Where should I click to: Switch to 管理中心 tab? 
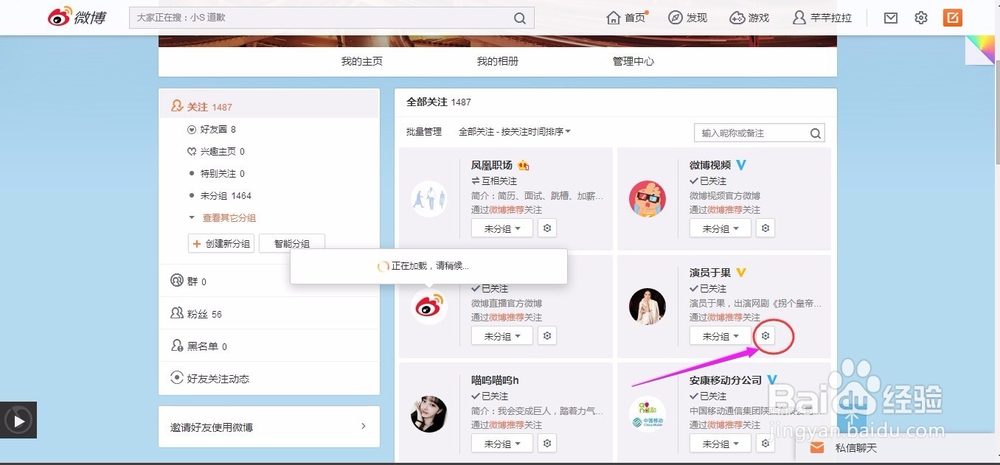(x=633, y=62)
